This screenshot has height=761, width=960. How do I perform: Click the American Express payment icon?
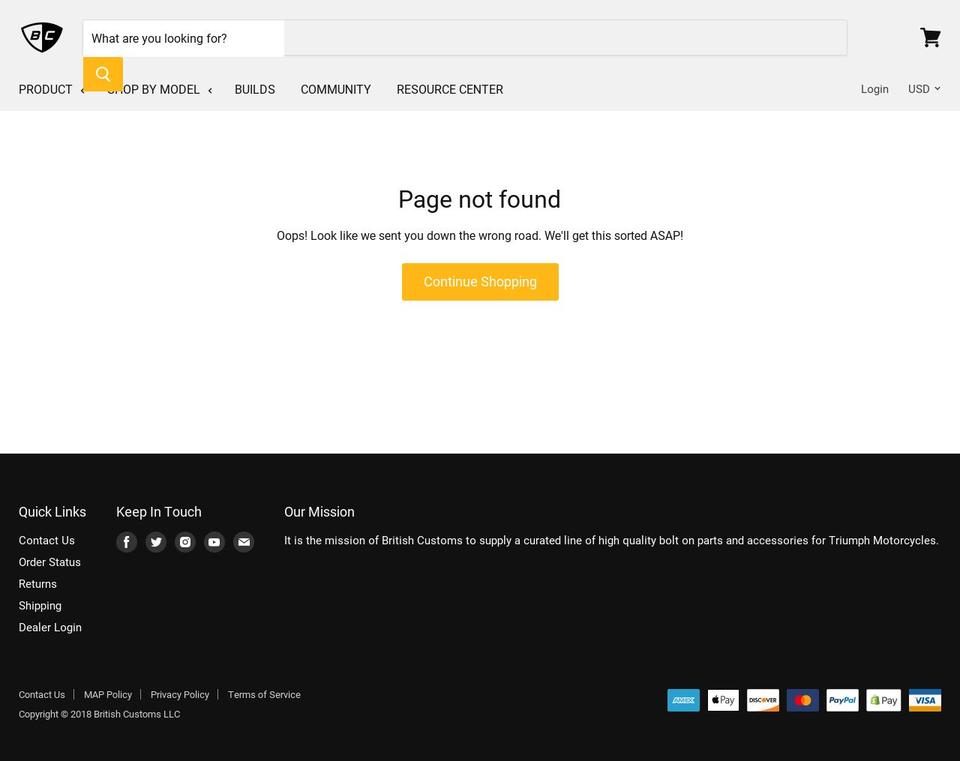click(x=683, y=700)
